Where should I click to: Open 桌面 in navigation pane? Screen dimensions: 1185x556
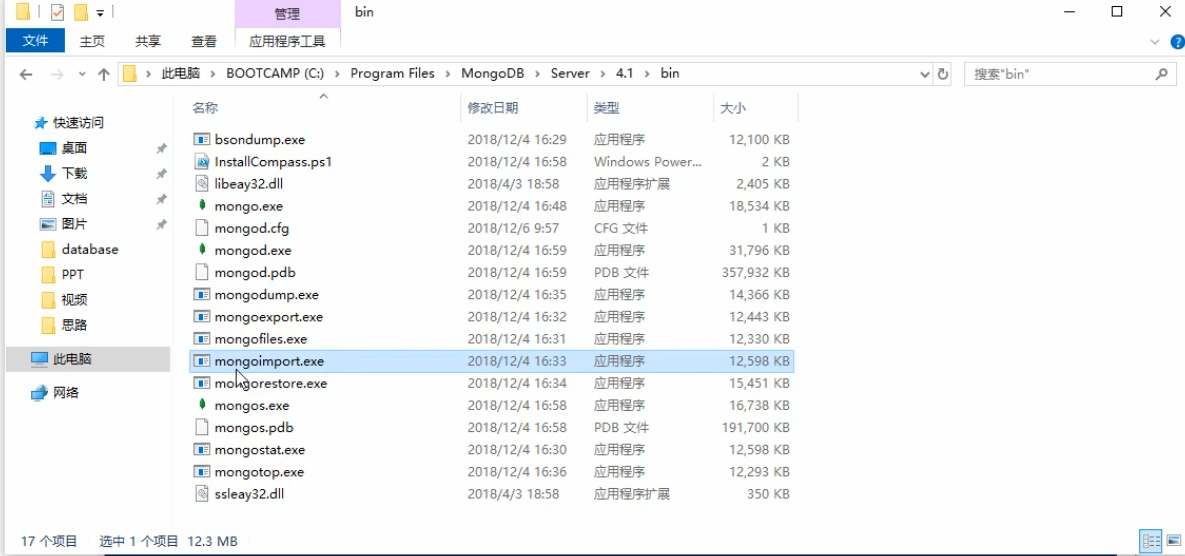[74, 148]
